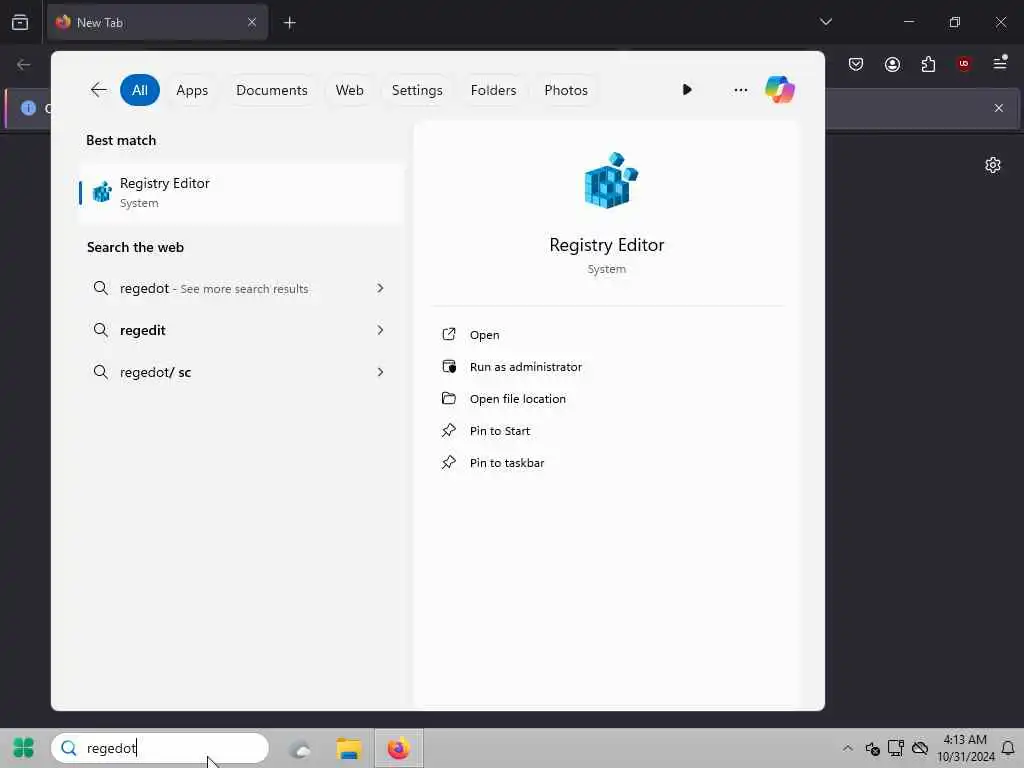
Task: Click the play arrow to show more filters
Action: click(x=686, y=89)
